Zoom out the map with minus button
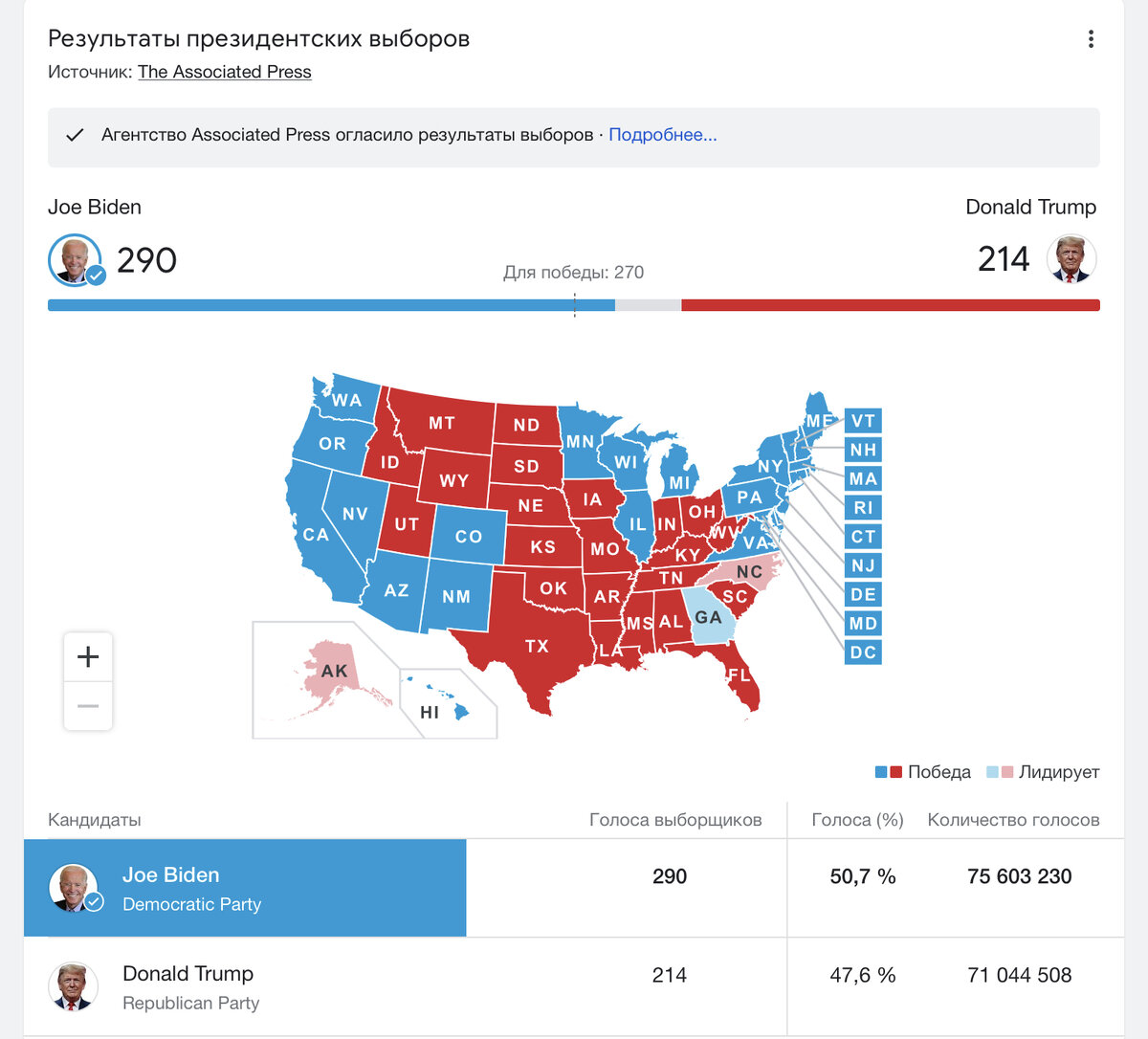The width and height of the screenshot is (1148, 1039). coord(88,706)
